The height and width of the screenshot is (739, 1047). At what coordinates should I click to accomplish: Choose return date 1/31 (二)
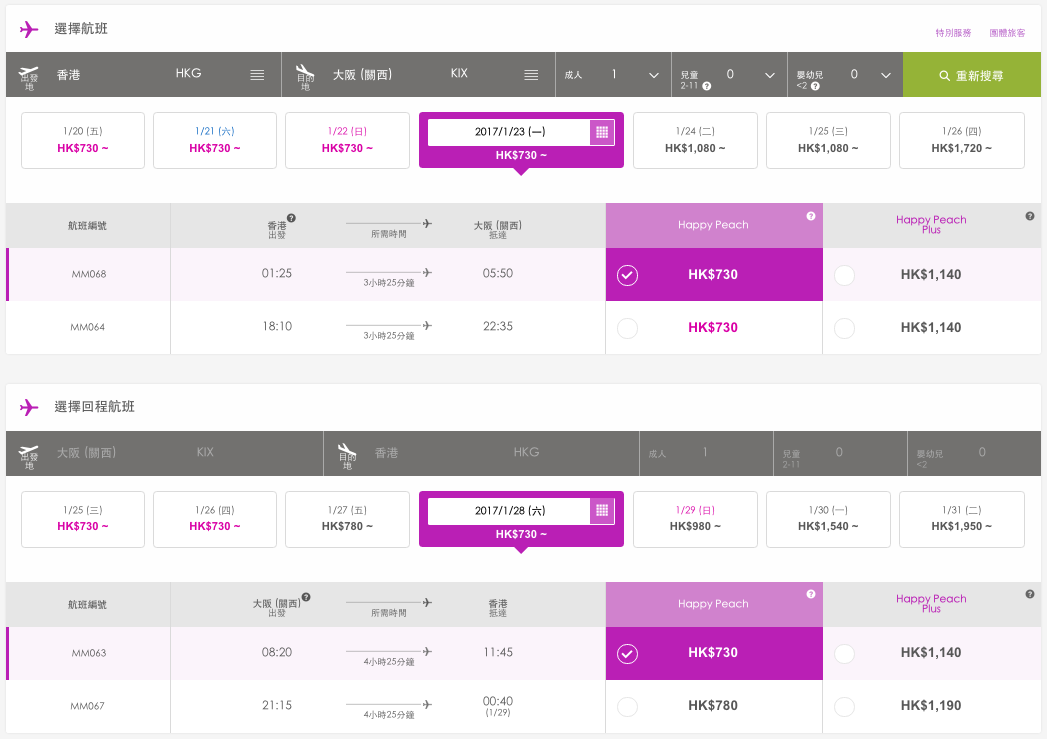tap(962, 519)
